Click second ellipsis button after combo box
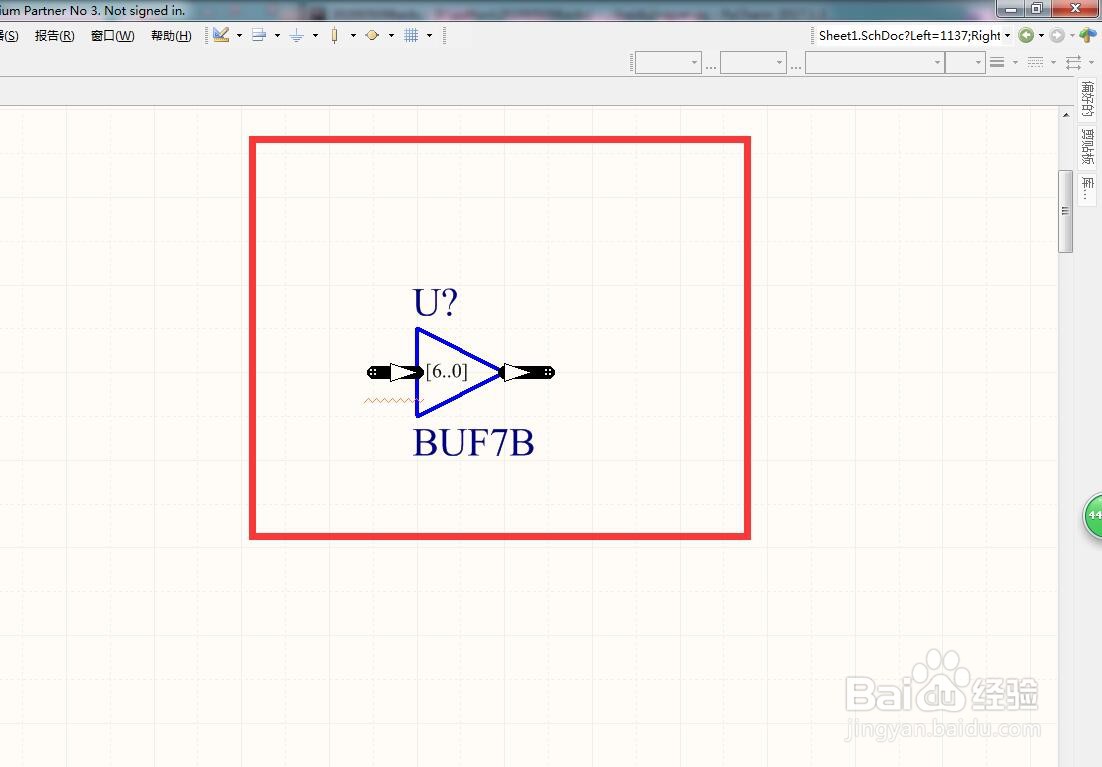 (x=796, y=65)
